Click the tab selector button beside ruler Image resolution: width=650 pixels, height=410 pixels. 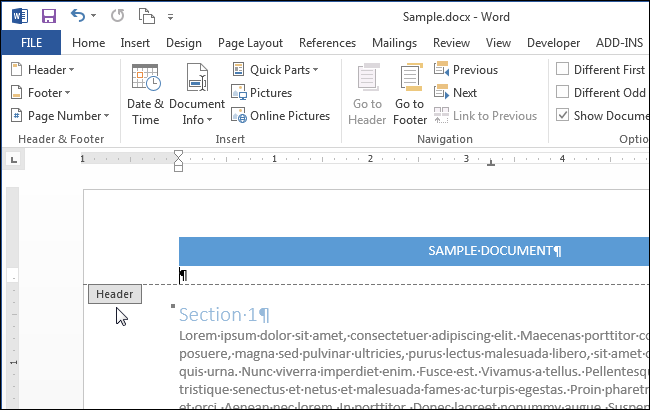[x=12, y=159]
